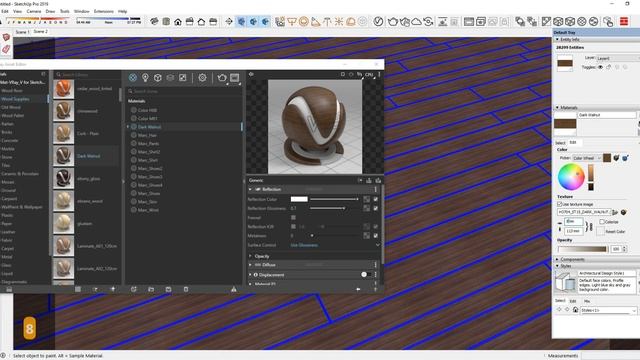640x360 pixels.
Task: Open the Window menu
Action: 82,11
